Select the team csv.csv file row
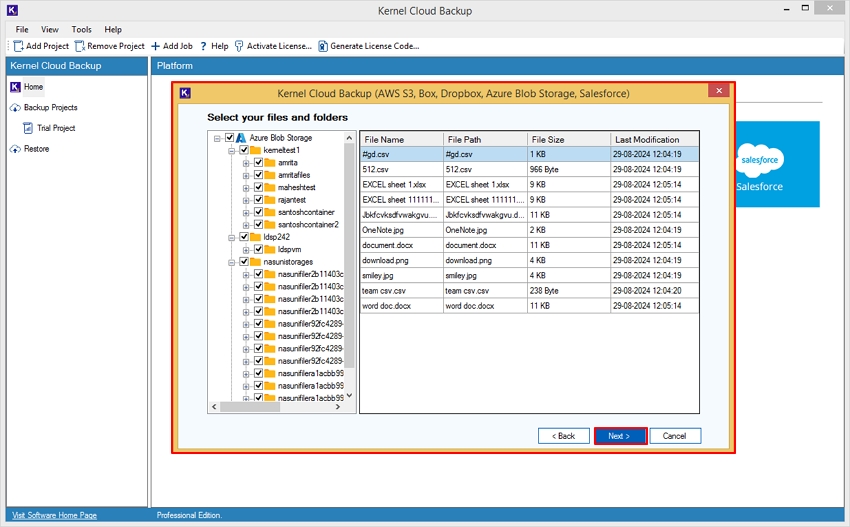Screen dimensions: 850x527 530,291
